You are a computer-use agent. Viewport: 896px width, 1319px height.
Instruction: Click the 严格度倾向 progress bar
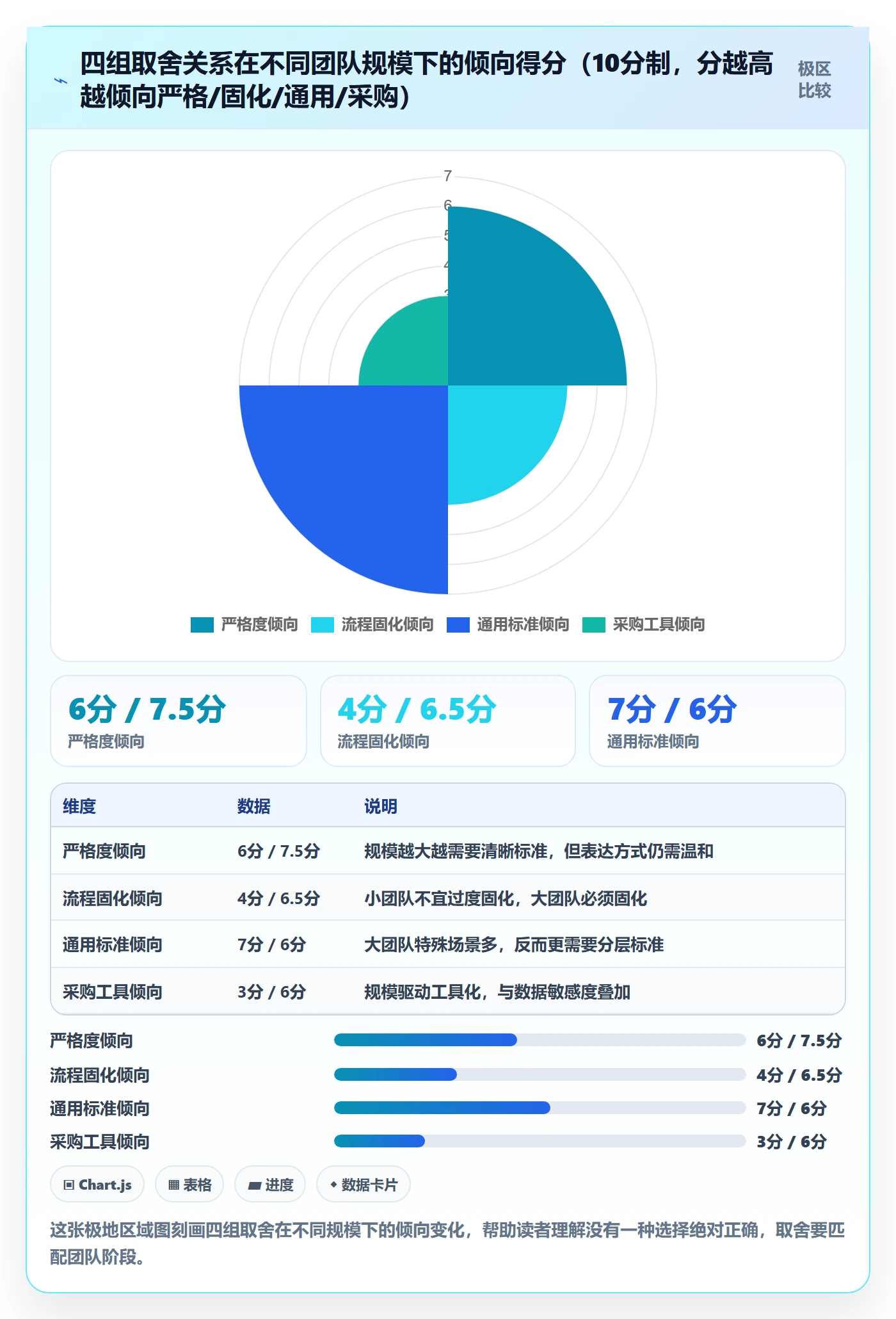tap(540, 1040)
